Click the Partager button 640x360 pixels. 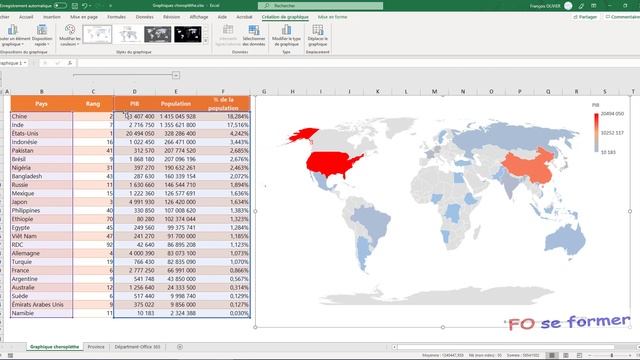585,17
